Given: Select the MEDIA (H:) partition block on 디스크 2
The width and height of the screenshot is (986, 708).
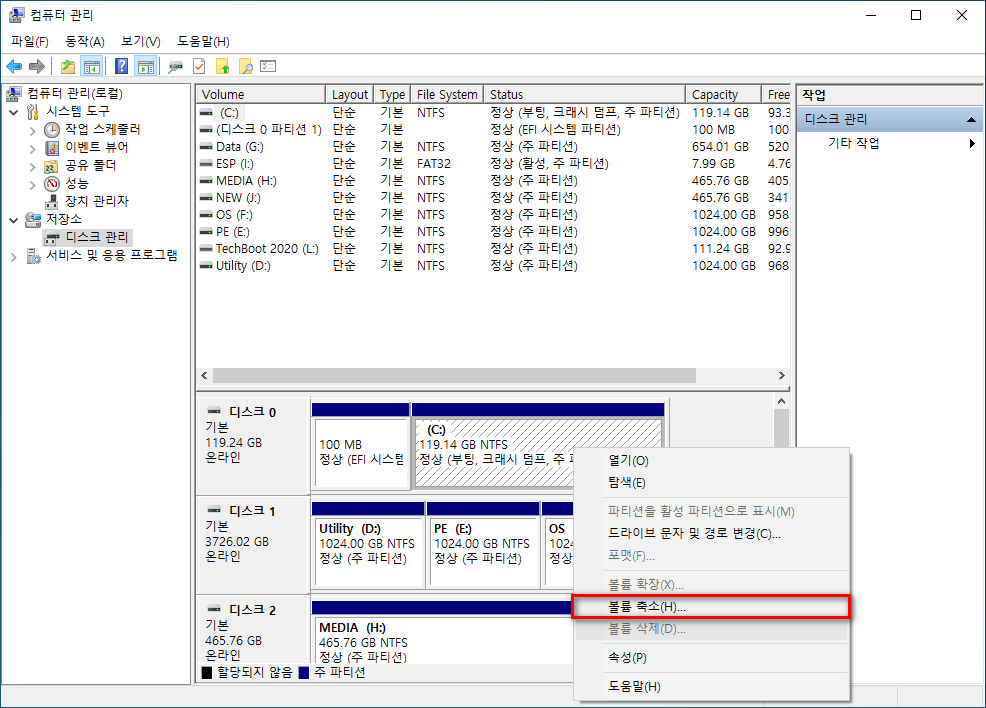Looking at the screenshot, I should pyautogui.click(x=443, y=632).
